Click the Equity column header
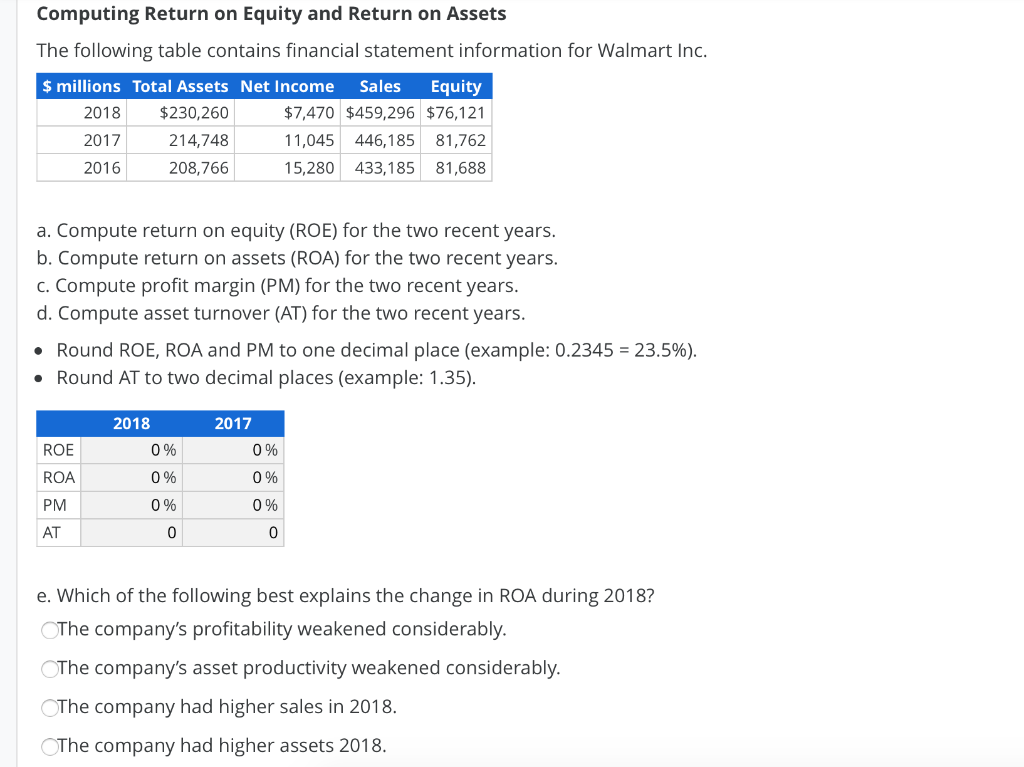 pyautogui.click(x=455, y=86)
